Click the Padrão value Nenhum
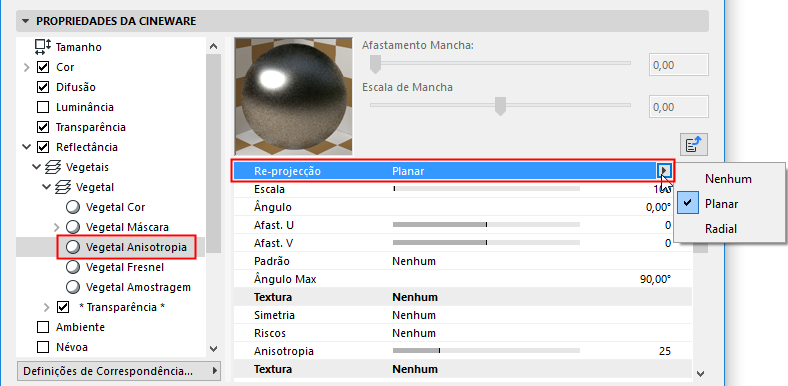788x386 pixels. (414, 261)
